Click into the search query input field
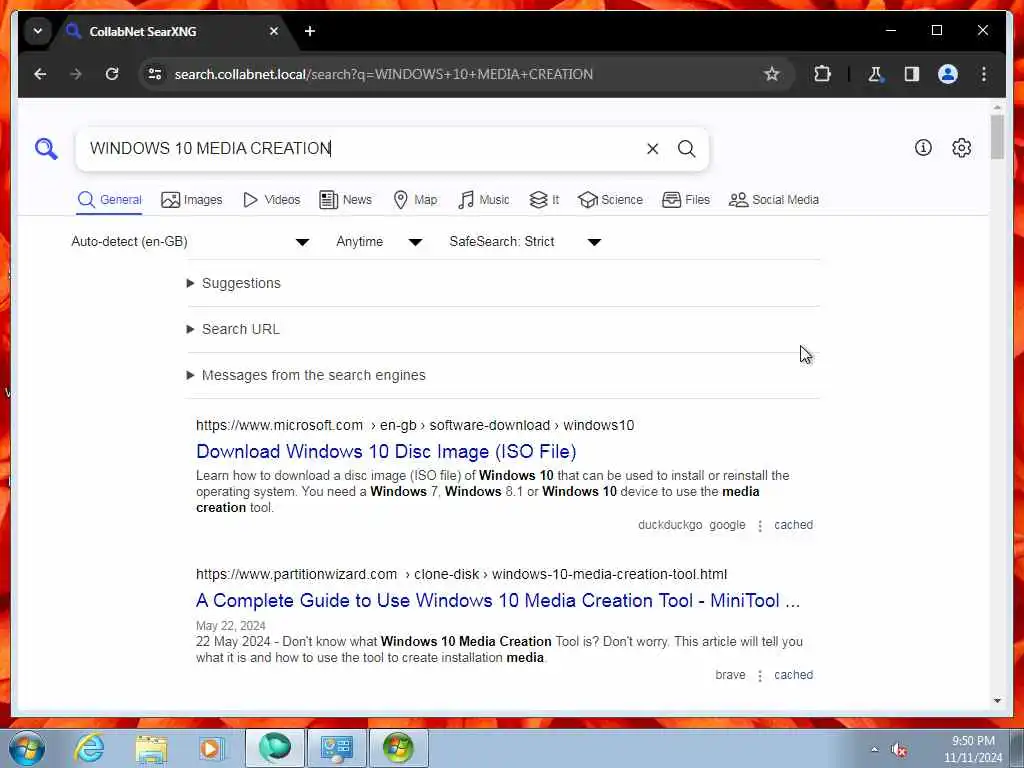Image resolution: width=1024 pixels, height=768 pixels. pyautogui.click(x=359, y=149)
